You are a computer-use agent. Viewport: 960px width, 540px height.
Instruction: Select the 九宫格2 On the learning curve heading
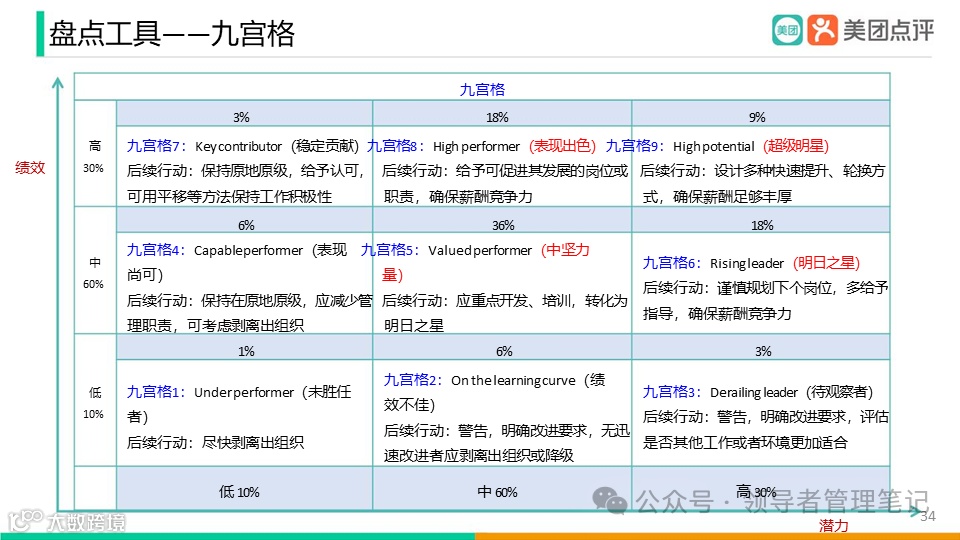[494, 392]
